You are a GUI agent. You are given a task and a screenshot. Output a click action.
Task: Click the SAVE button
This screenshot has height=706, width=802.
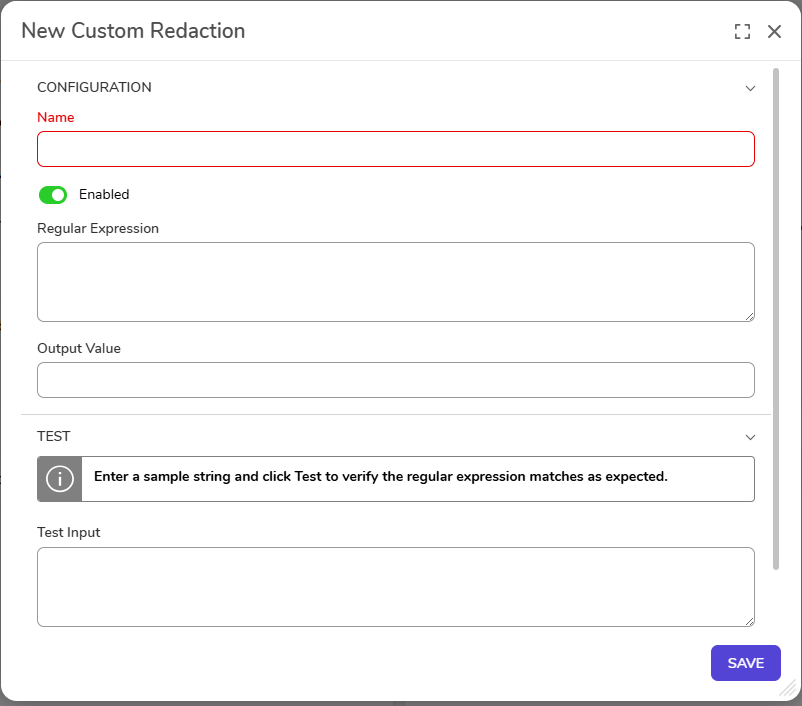pos(745,663)
